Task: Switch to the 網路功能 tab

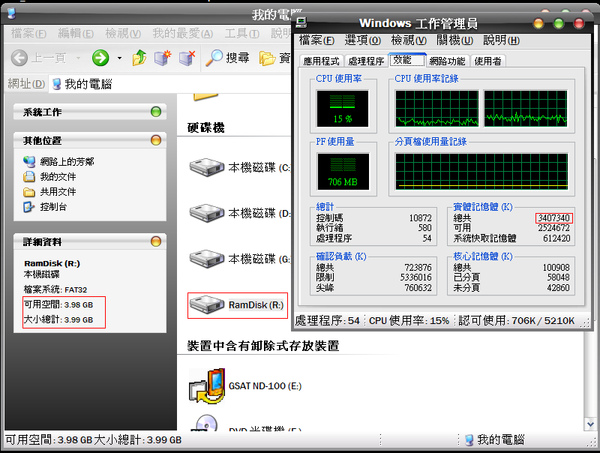Action: pos(447,61)
